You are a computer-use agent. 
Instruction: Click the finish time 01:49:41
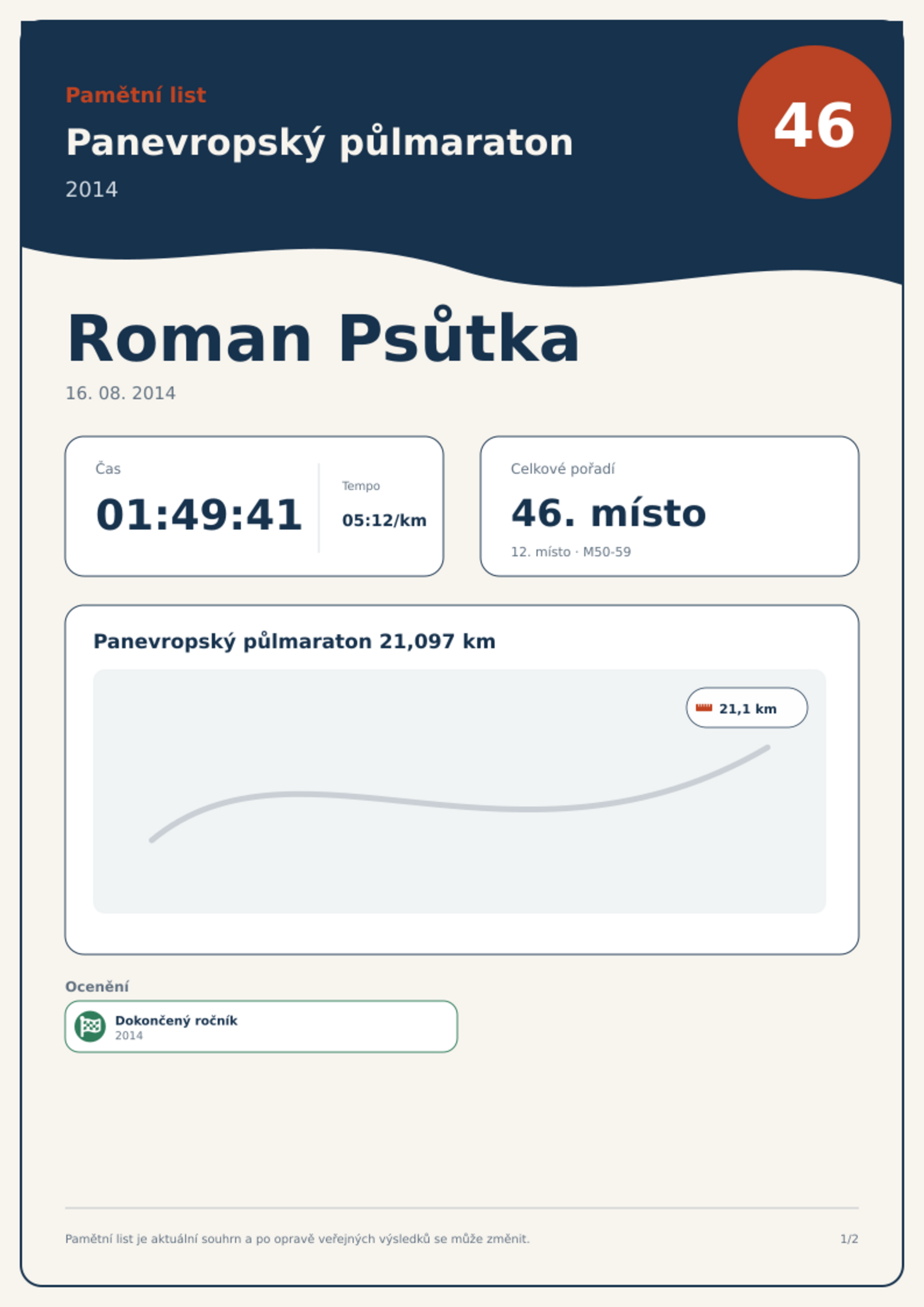coord(199,514)
